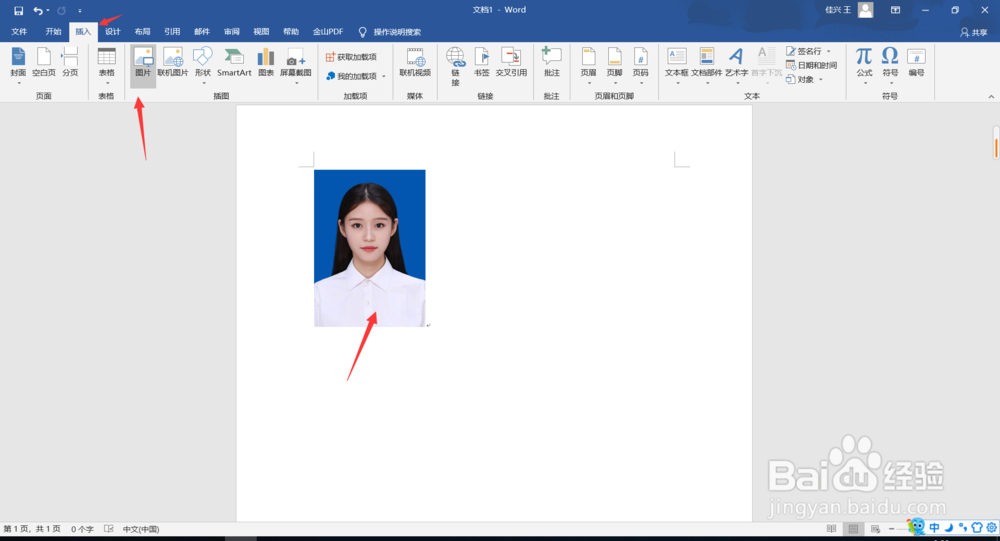Insert an online picture (联机图片)
The width and height of the screenshot is (1000, 541).
click(173, 64)
